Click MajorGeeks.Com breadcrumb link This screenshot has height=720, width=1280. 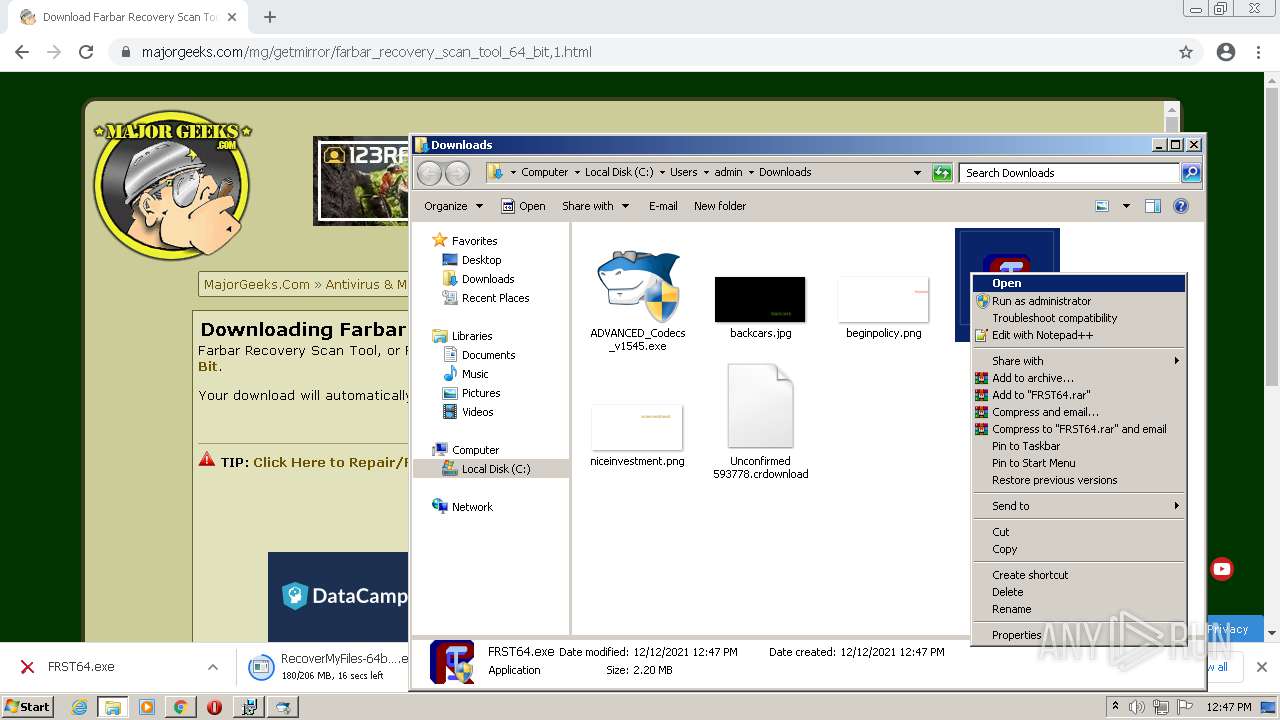(x=257, y=284)
